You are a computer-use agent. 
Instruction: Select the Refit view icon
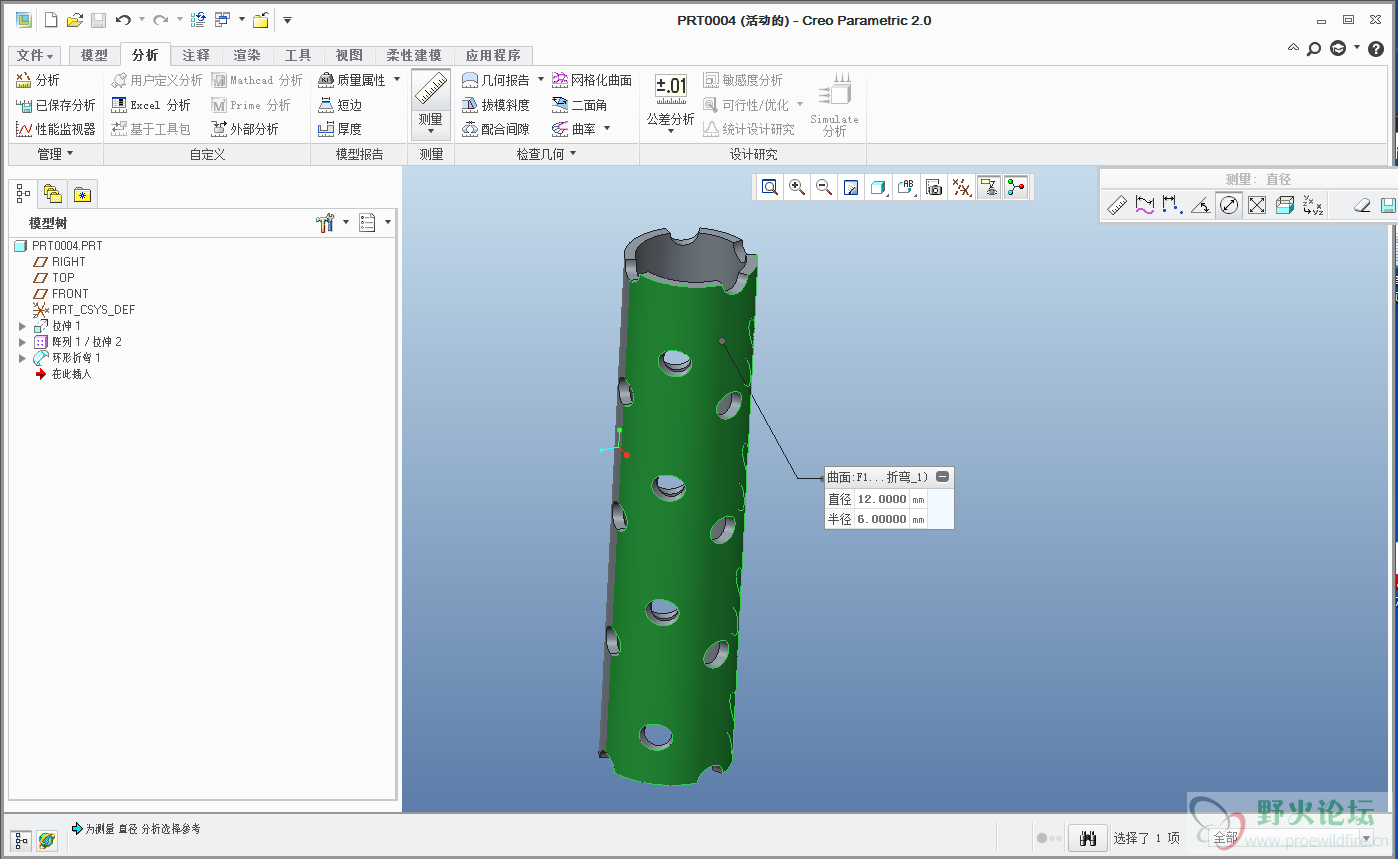769,187
